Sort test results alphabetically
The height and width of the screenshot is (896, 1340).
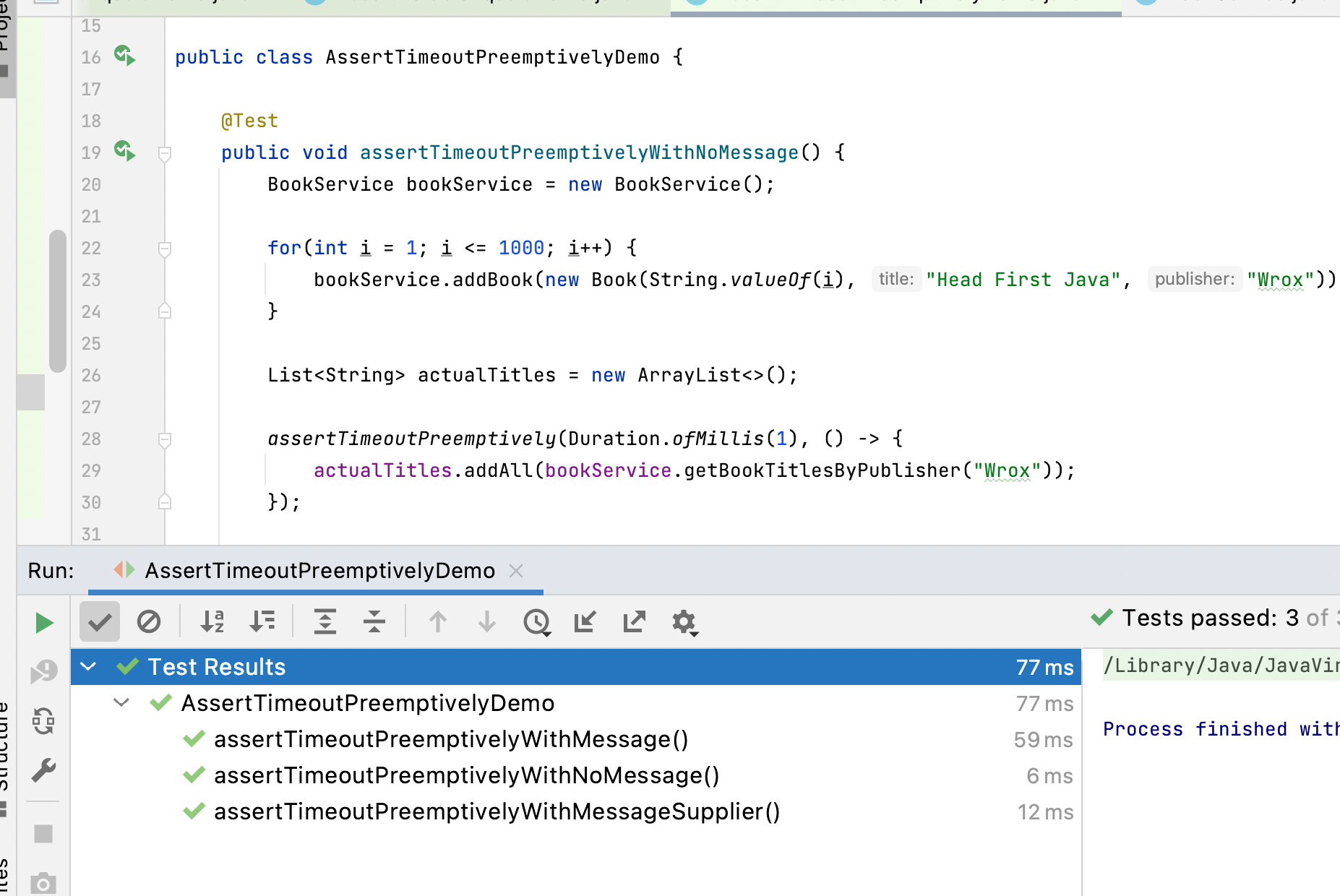[x=210, y=621]
